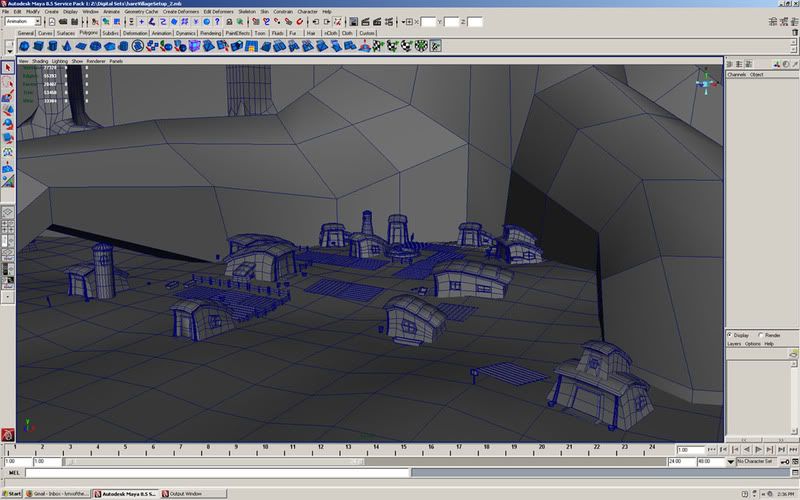Click the save scene disk icon

(x=75, y=22)
